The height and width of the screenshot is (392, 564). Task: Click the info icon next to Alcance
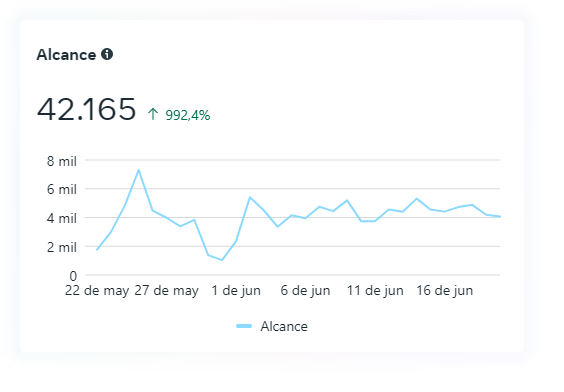coord(107,54)
